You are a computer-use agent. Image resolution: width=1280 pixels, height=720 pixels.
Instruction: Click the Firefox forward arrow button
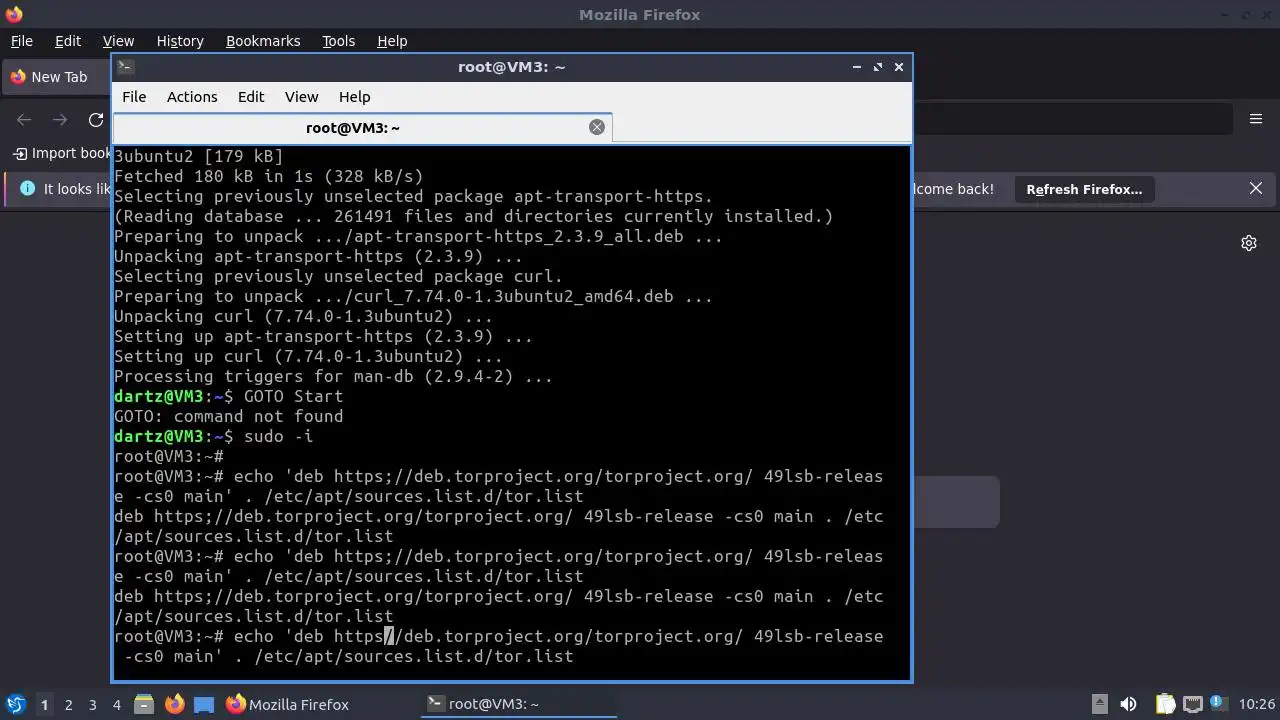click(60, 120)
